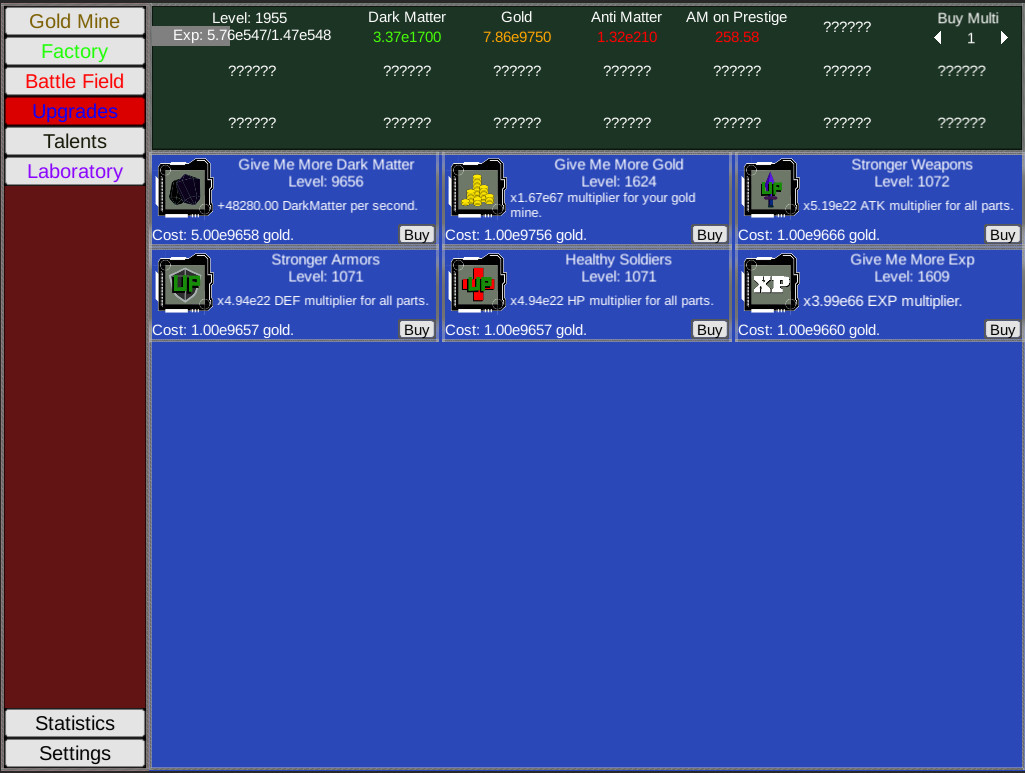Decrease Buy Multi with left arrow
This screenshot has width=1025, height=773.
pyautogui.click(x=938, y=38)
